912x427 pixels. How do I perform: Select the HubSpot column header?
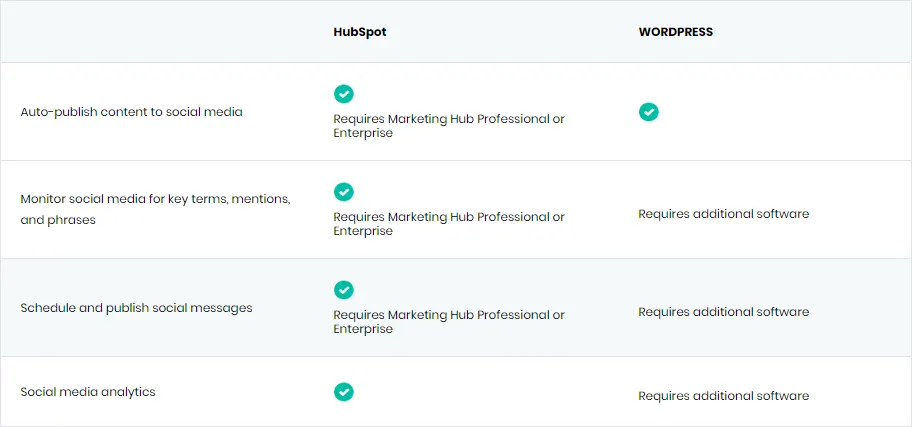click(x=359, y=32)
